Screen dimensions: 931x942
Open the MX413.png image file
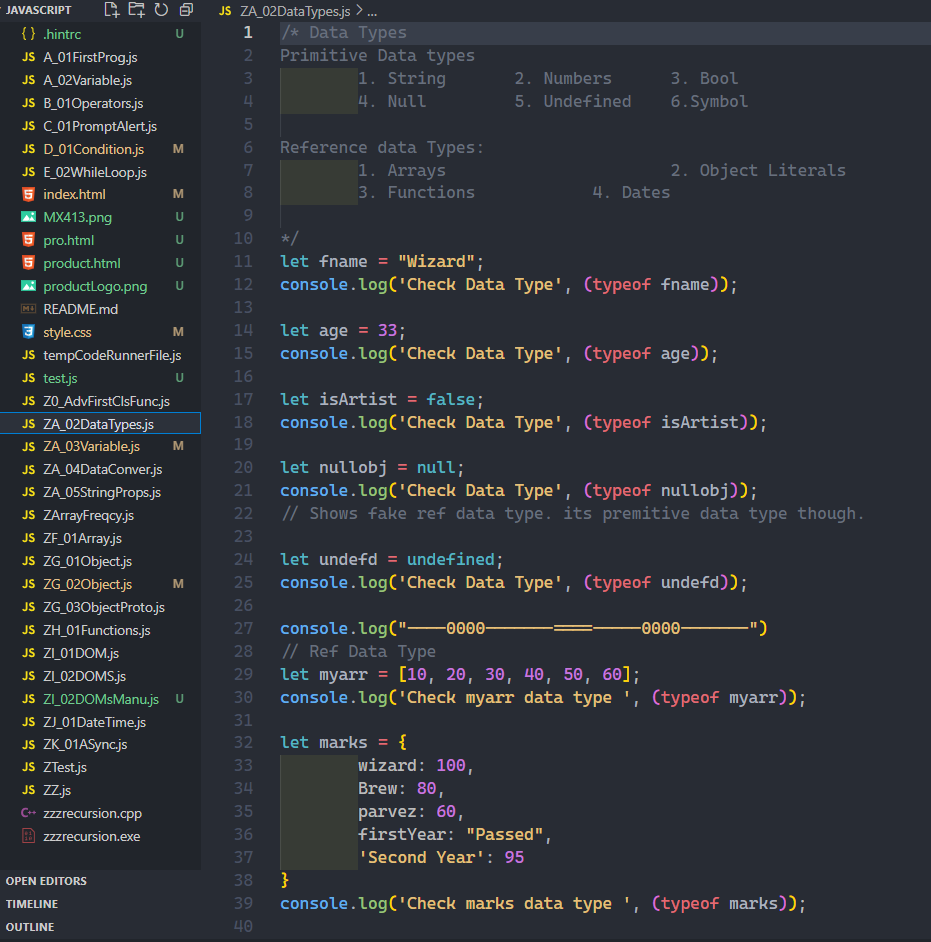(76, 217)
